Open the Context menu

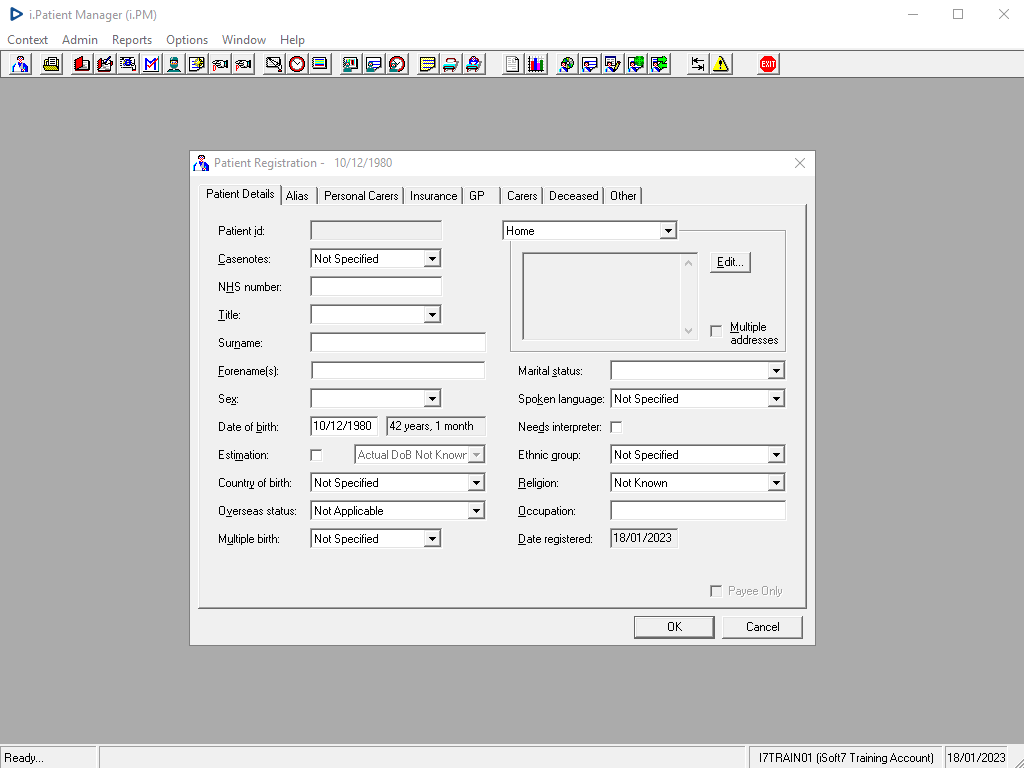[27, 40]
